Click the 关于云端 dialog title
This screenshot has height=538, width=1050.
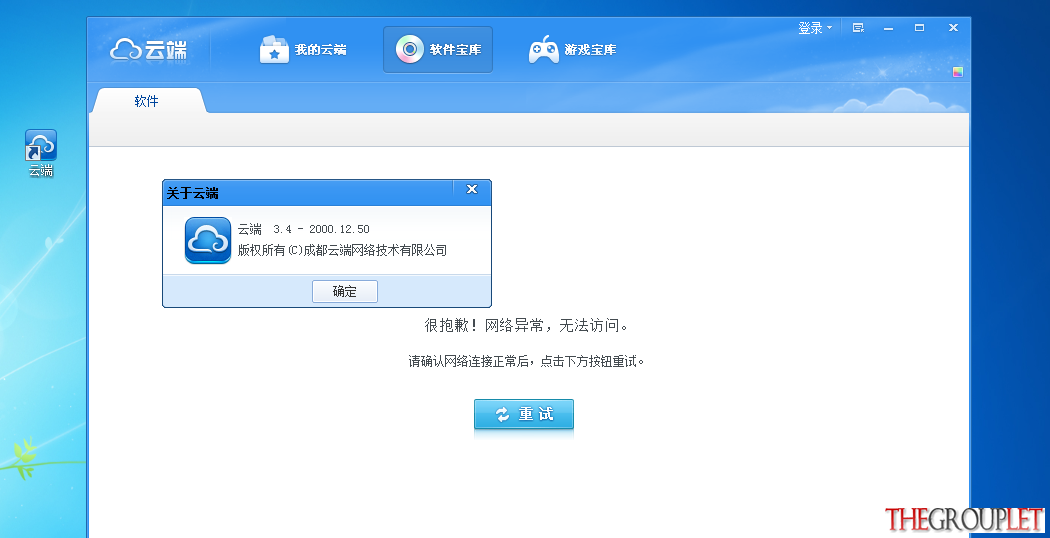click(192, 194)
